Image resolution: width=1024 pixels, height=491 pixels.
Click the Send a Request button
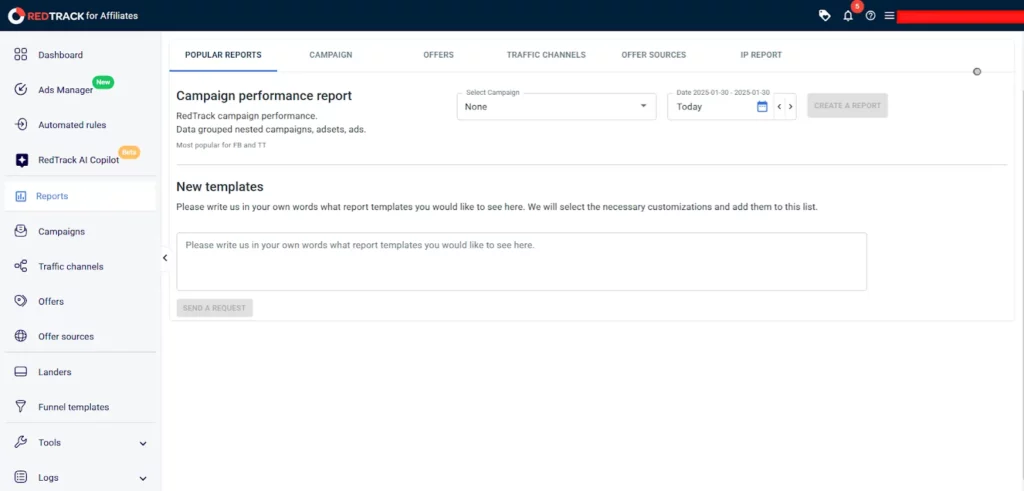pyautogui.click(x=214, y=308)
